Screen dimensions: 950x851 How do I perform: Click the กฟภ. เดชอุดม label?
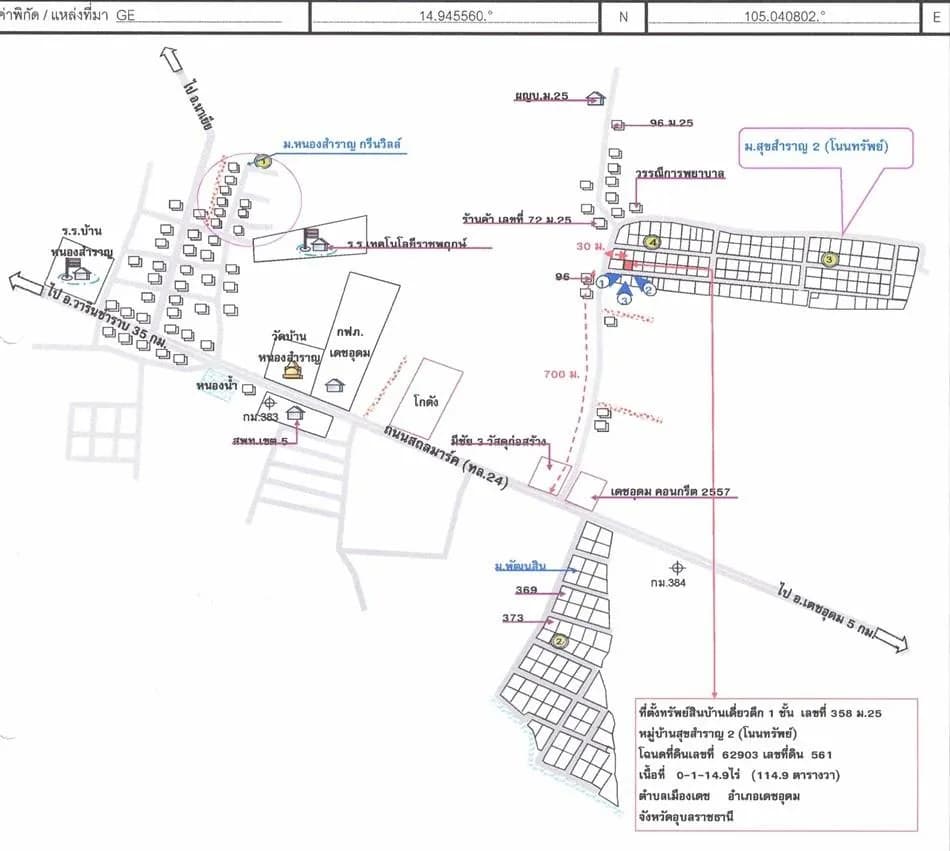350,342
